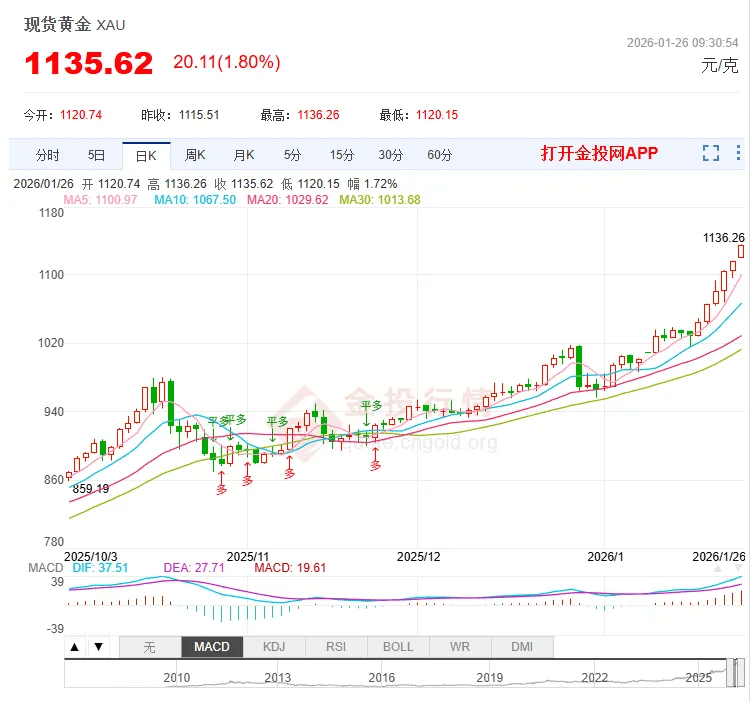Click the up arrow beside indicator tabs
Screen dimensions: 753x702
pos(74,647)
